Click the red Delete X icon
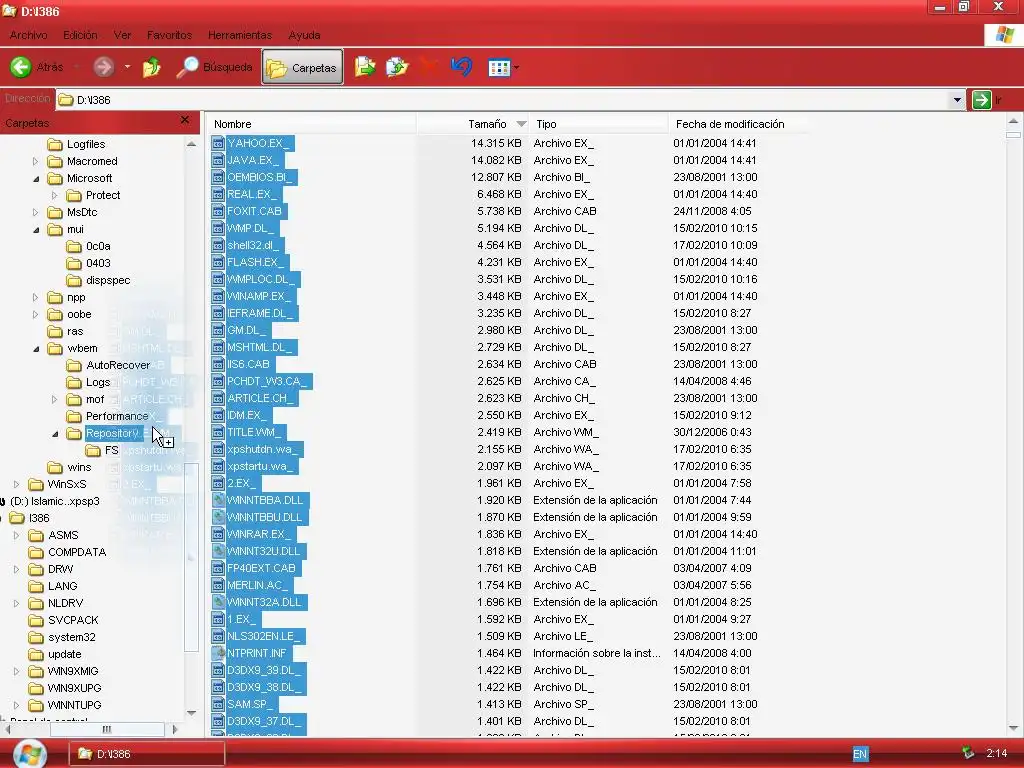The image size is (1024, 768). pos(428,67)
